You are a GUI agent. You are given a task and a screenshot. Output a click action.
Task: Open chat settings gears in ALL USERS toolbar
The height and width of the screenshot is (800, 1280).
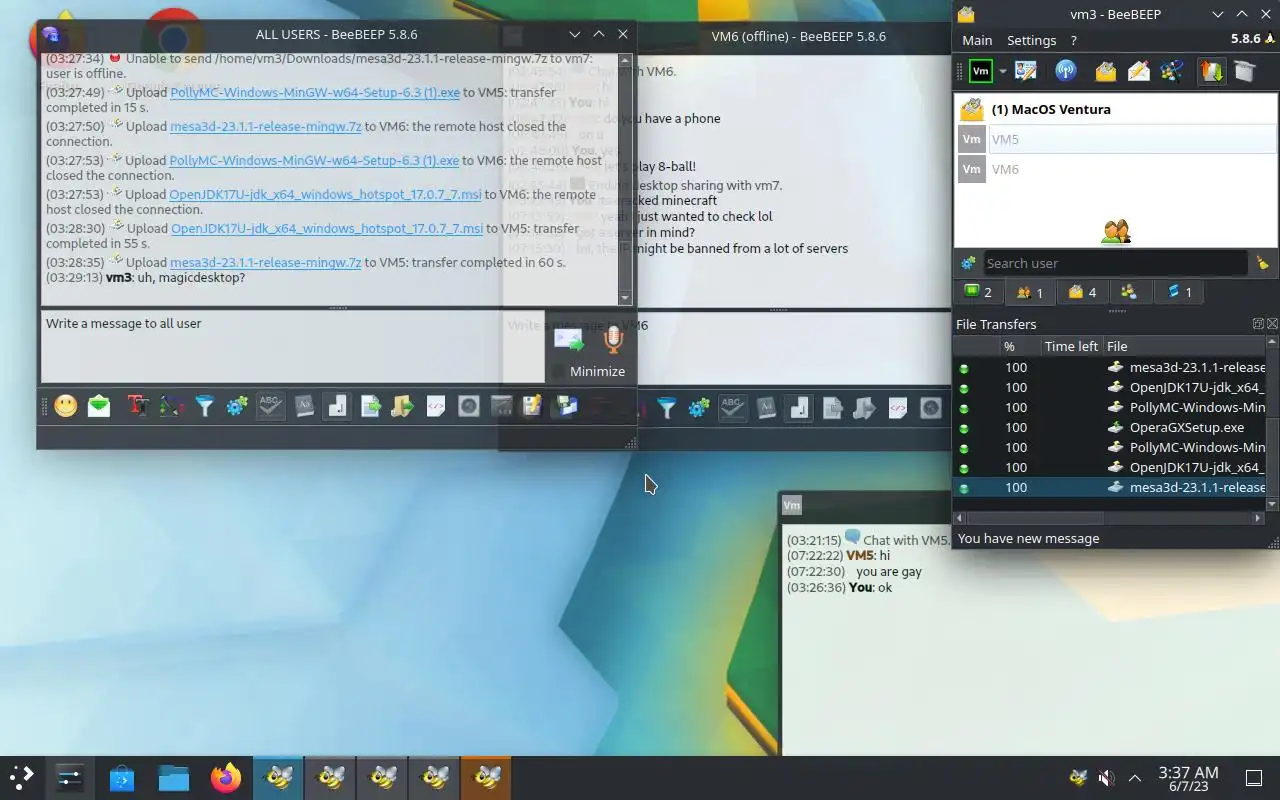coord(237,406)
